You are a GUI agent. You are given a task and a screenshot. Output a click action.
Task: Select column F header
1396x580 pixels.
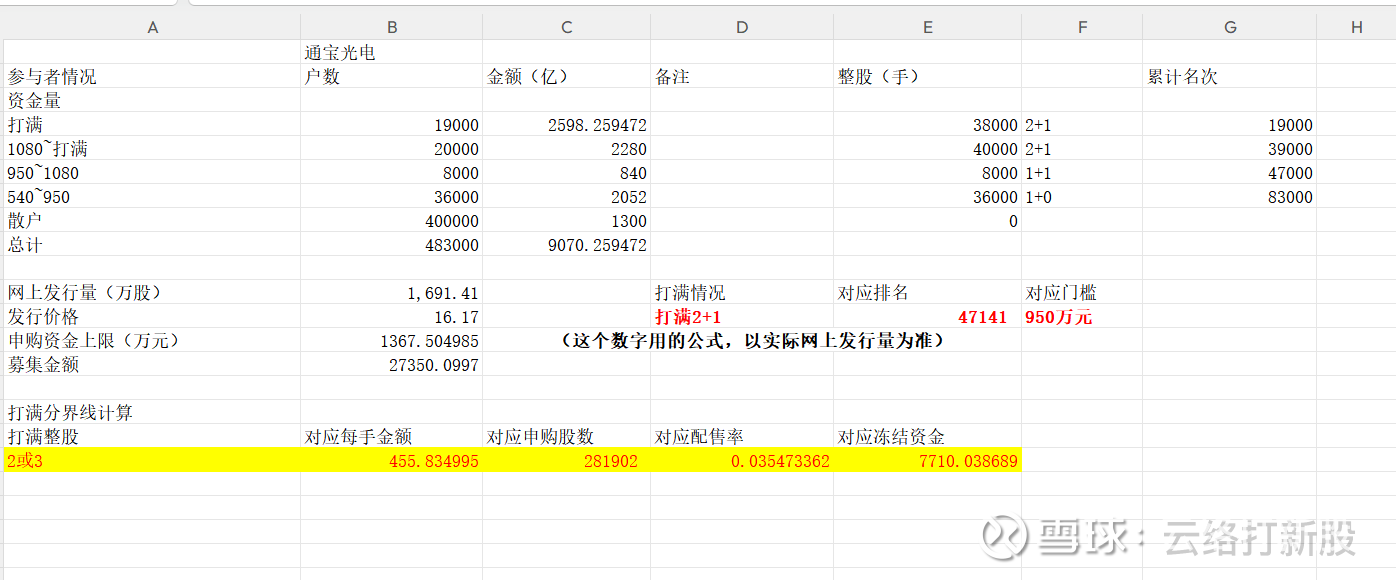pos(1082,27)
